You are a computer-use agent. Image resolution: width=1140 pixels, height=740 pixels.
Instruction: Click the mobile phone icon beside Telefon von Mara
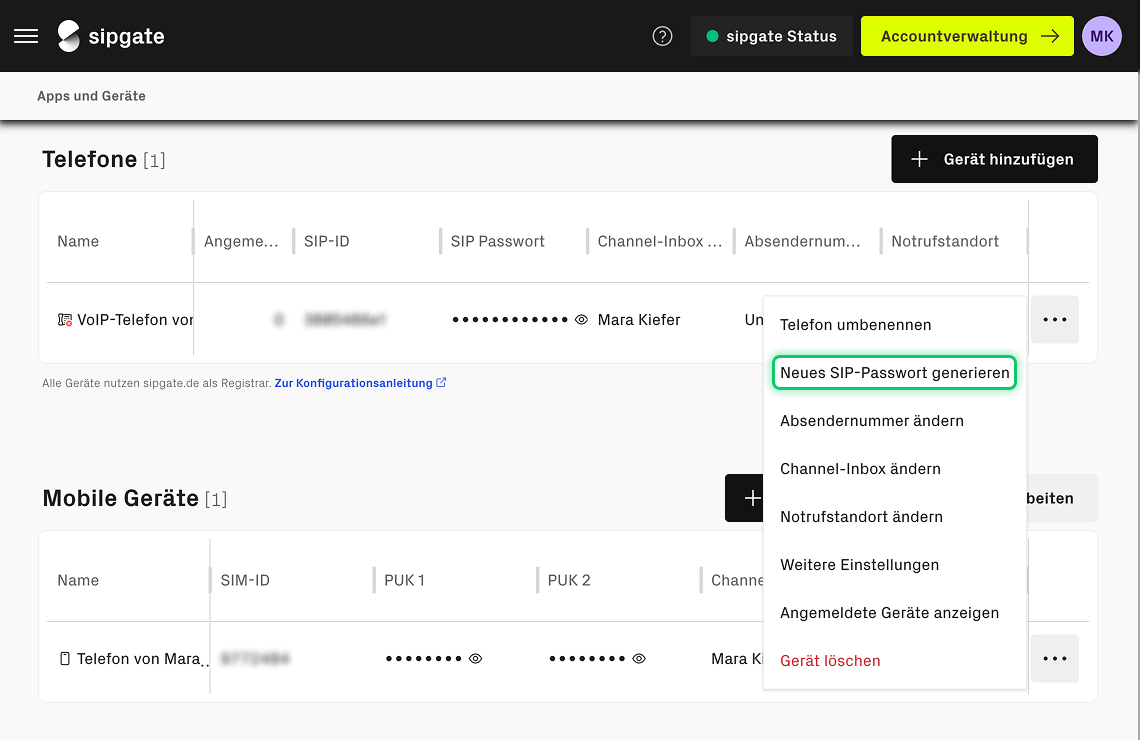pos(66,659)
